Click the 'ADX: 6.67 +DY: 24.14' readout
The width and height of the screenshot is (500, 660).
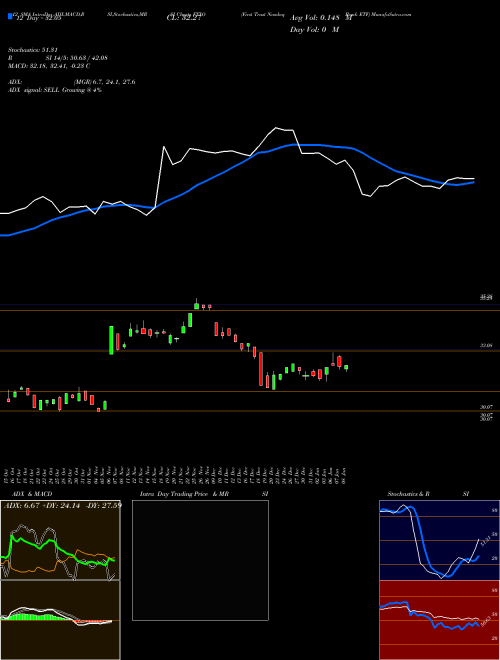point(42,506)
